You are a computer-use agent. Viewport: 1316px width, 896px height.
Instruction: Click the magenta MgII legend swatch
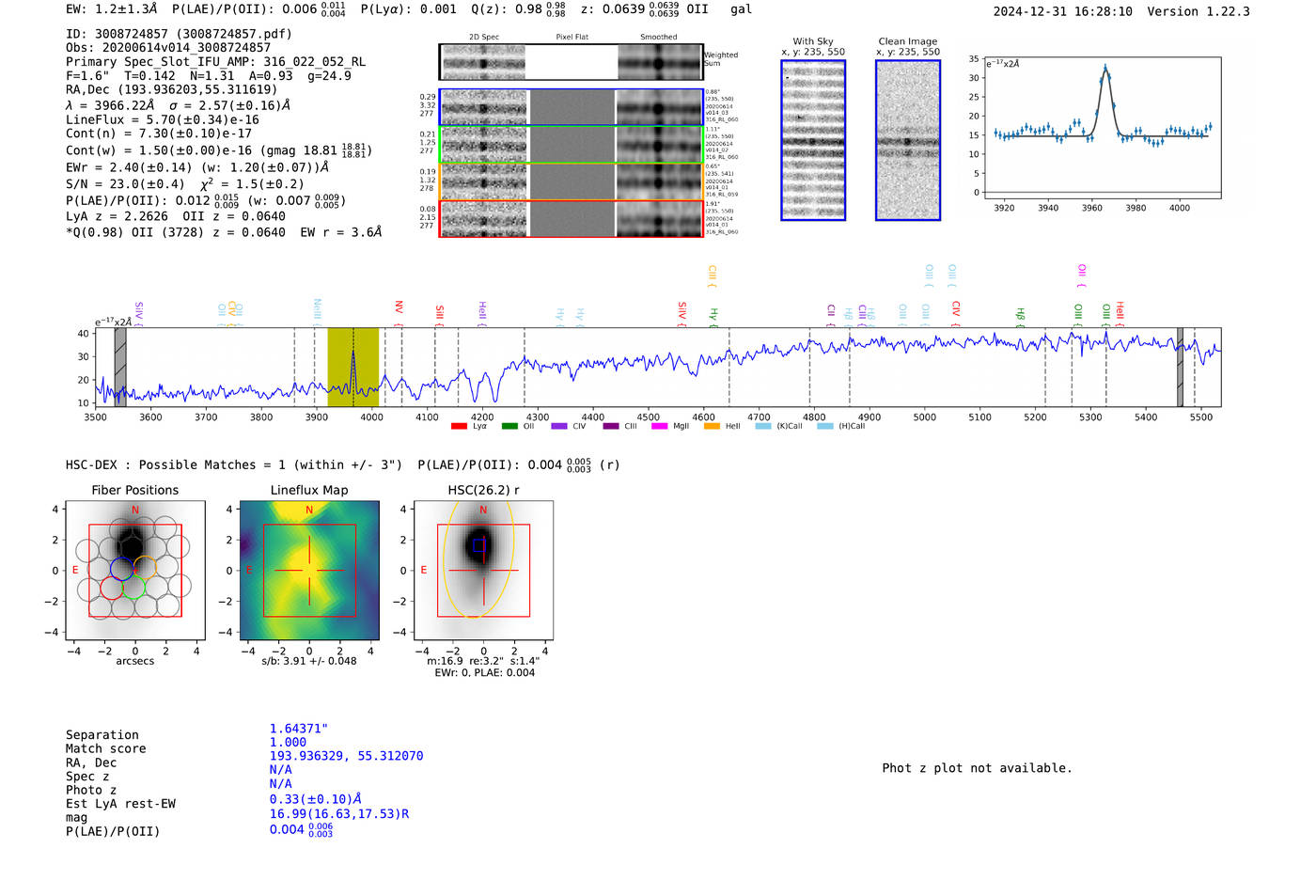(x=659, y=427)
